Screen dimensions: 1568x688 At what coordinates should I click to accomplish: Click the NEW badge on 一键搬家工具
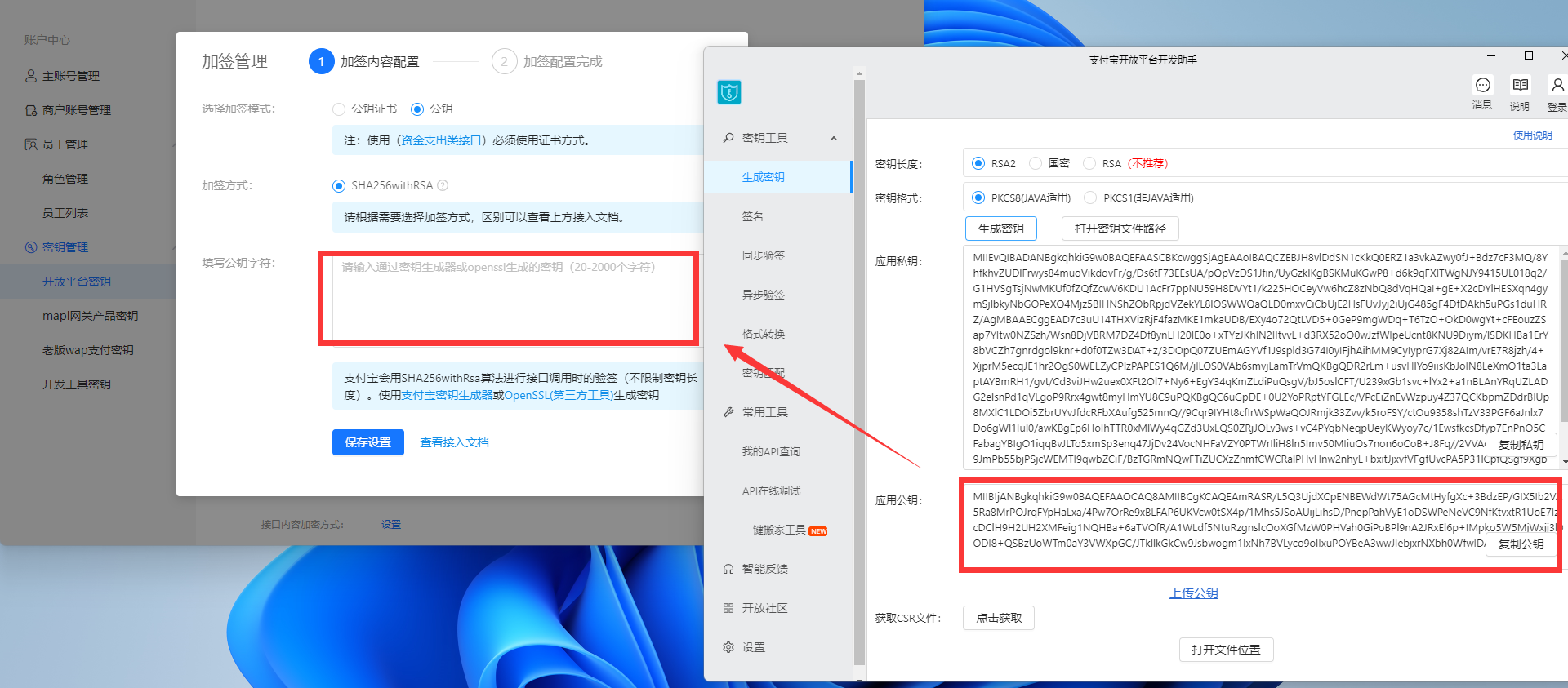click(x=818, y=530)
